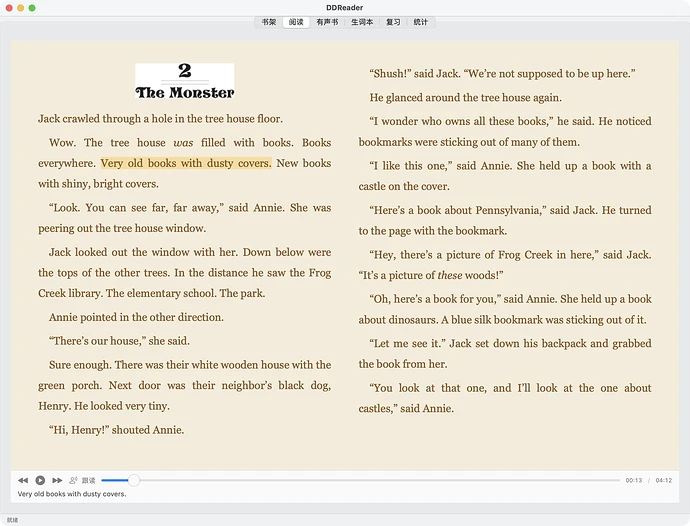Click 'He glanced around the tree house again.'
Image resolution: width=690 pixels, height=526 pixels.
[466, 98]
